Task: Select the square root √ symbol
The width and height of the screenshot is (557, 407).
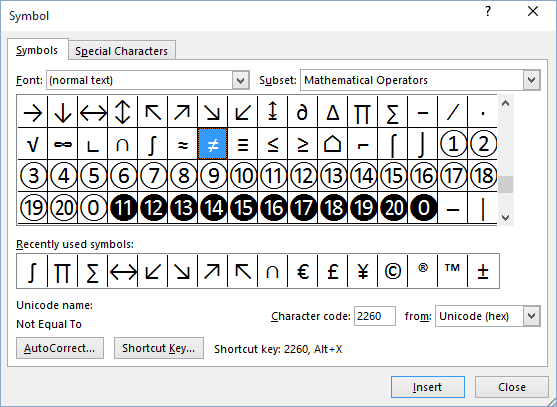Action: [x=32, y=144]
